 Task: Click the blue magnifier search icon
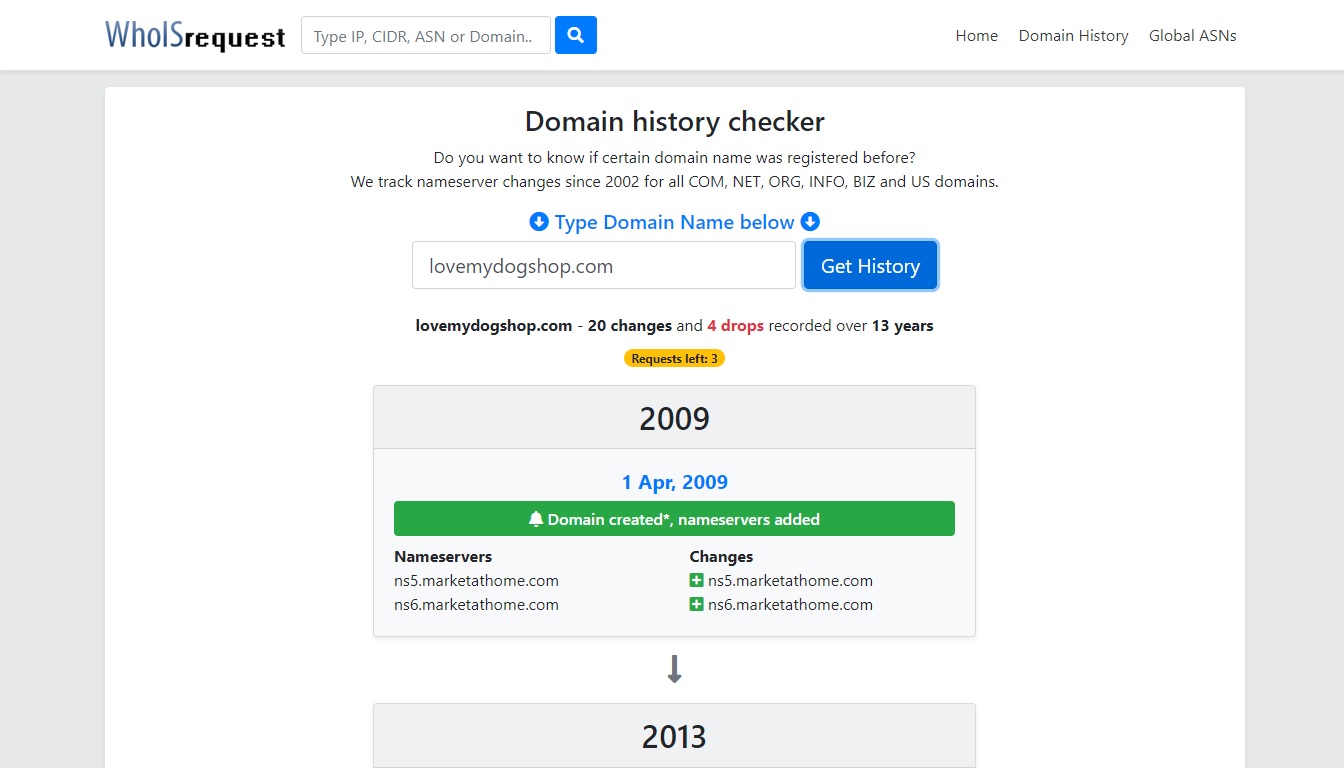point(575,35)
